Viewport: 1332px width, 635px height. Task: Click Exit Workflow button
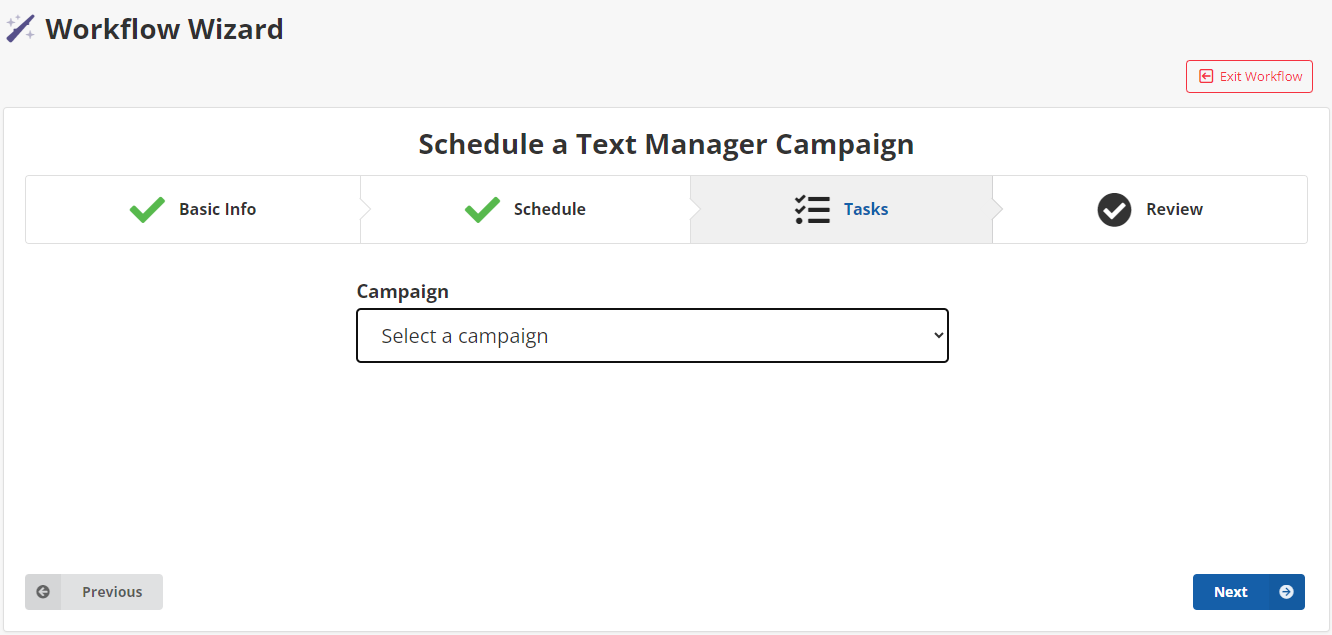click(x=1249, y=77)
